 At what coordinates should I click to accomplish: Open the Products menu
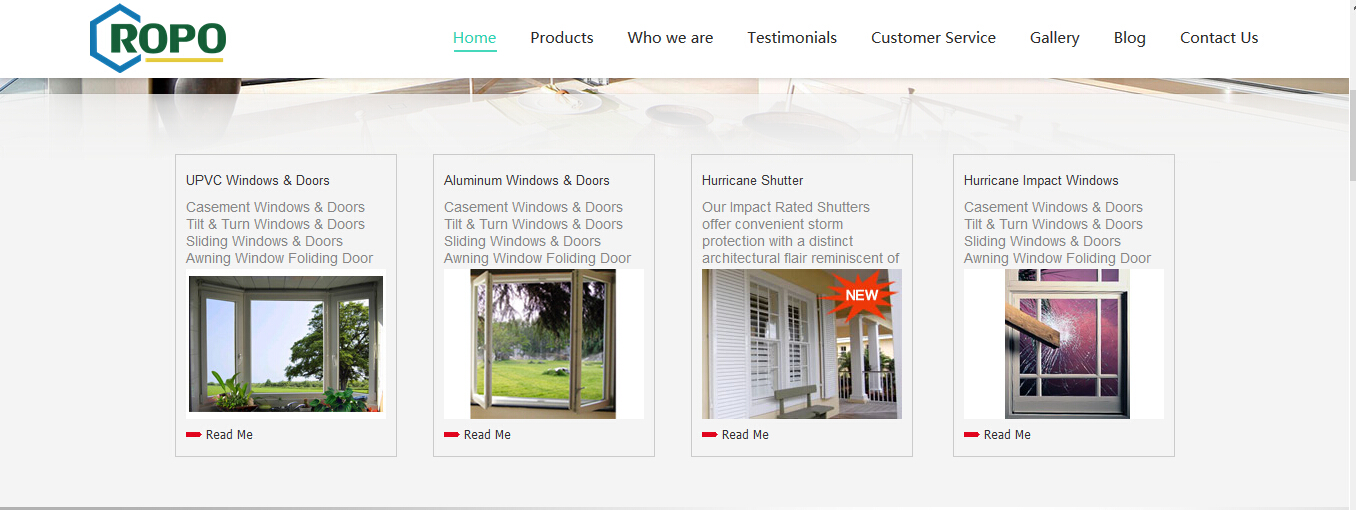coord(562,38)
